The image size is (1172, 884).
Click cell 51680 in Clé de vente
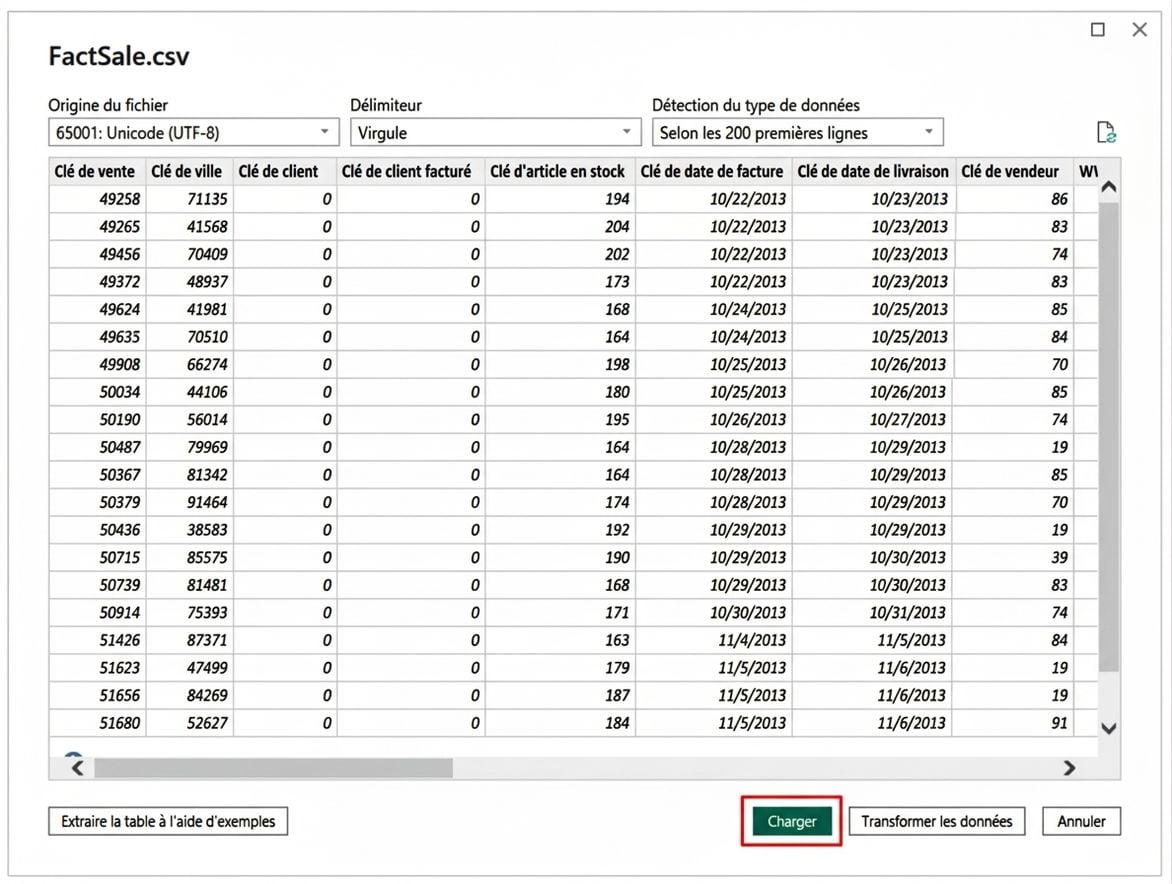pos(97,724)
